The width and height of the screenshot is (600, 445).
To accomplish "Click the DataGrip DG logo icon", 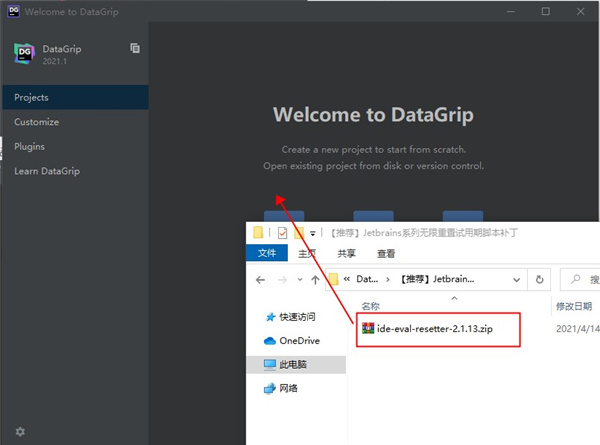I will 25,54.
